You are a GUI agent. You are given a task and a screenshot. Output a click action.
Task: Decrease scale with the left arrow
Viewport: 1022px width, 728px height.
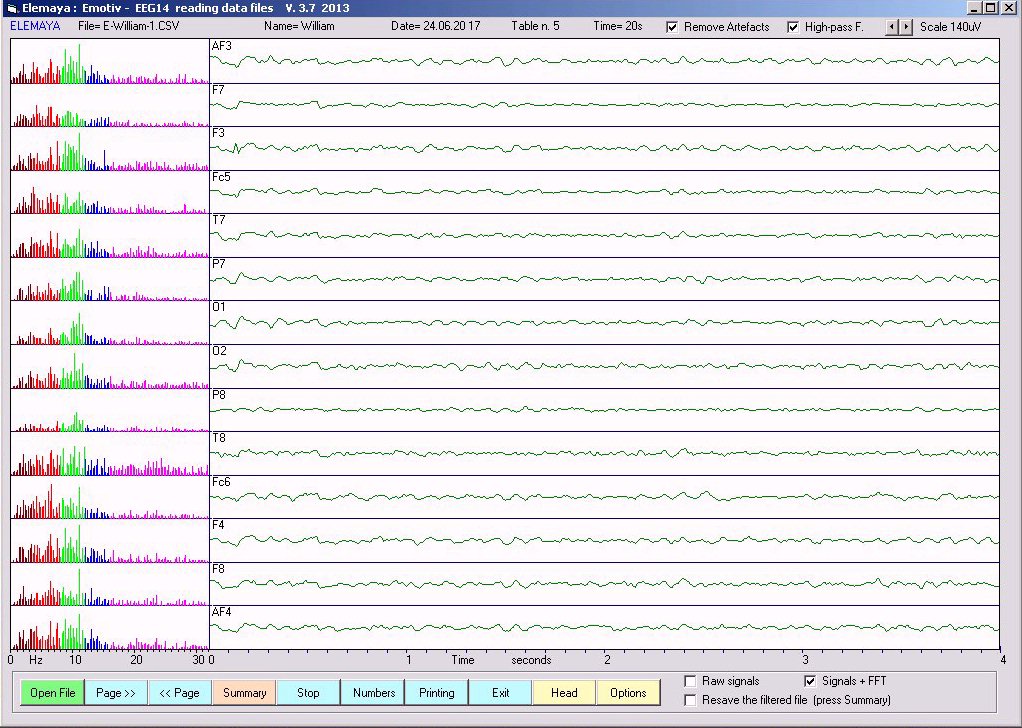893,26
